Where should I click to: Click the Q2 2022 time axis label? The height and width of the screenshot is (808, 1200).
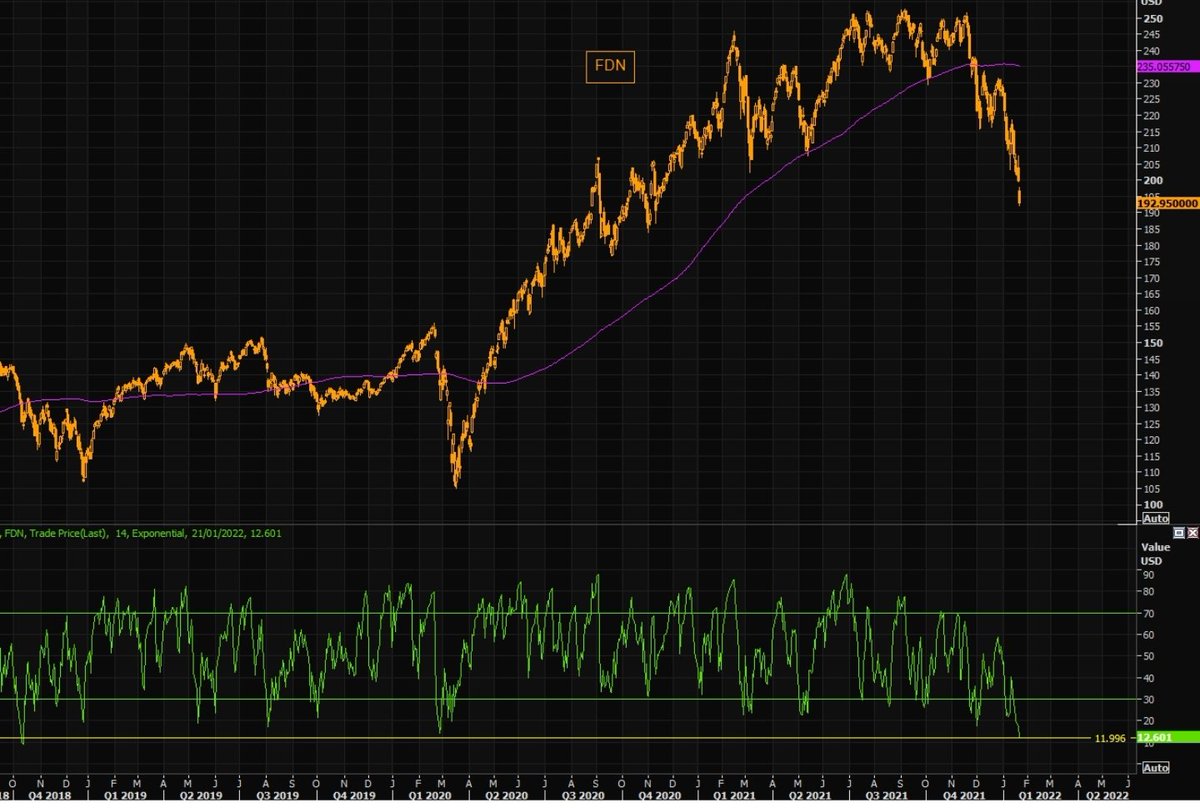click(x=1107, y=798)
